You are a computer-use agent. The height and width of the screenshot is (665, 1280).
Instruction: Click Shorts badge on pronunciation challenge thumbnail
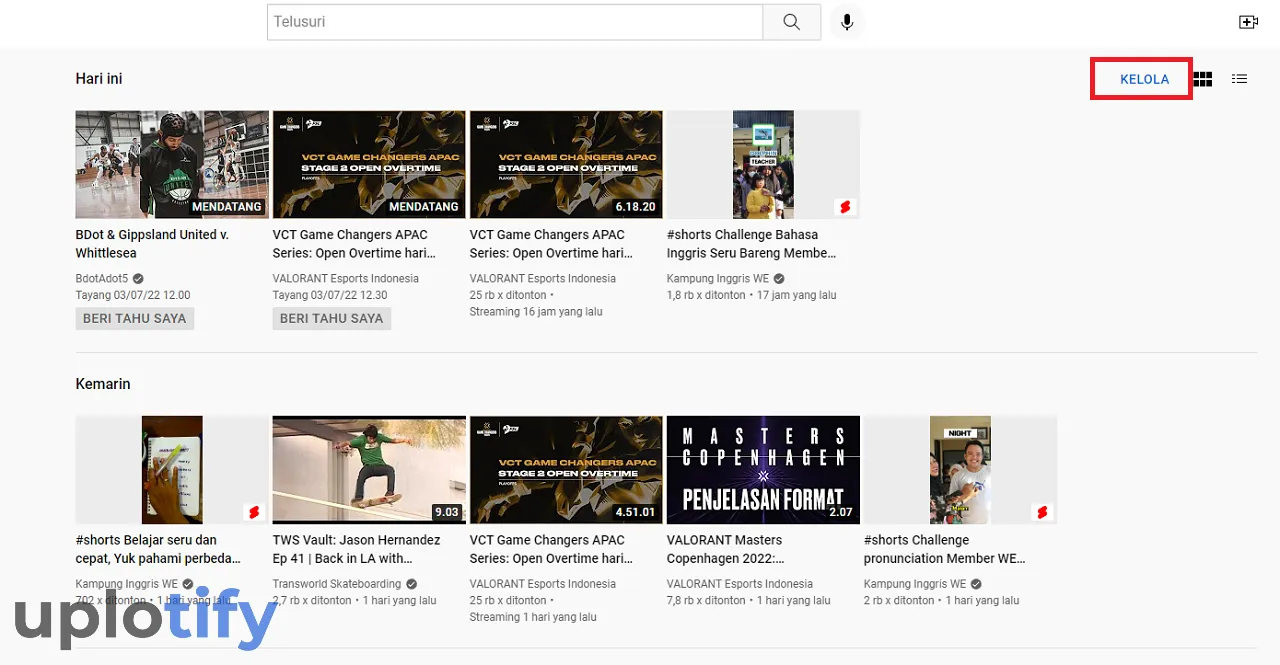[1042, 512]
